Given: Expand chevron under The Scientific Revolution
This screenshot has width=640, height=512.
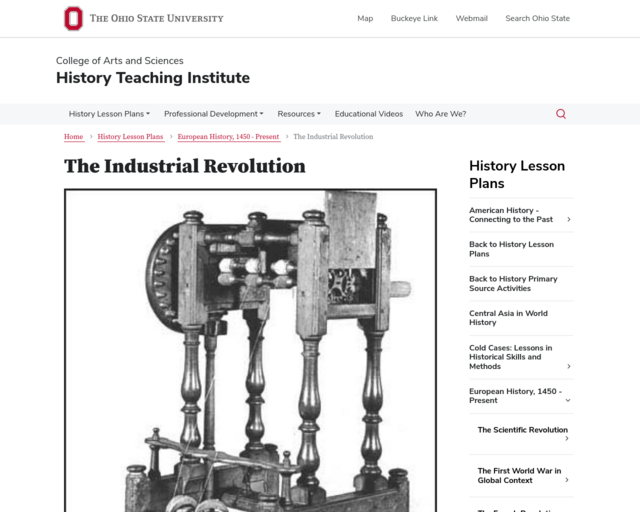Looking at the screenshot, I should (x=567, y=439).
